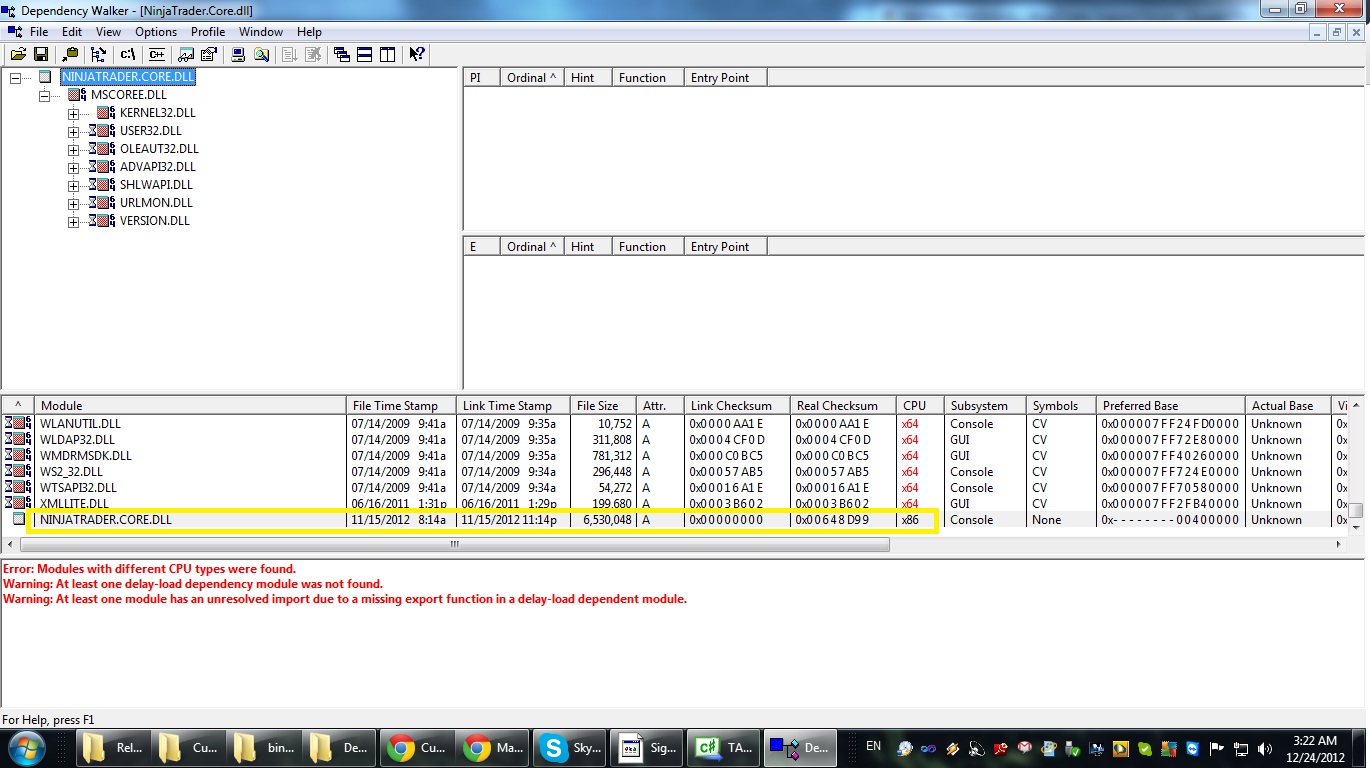Open the Window menu
Viewport: 1370px width, 768px height.
[x=261, y=32]
